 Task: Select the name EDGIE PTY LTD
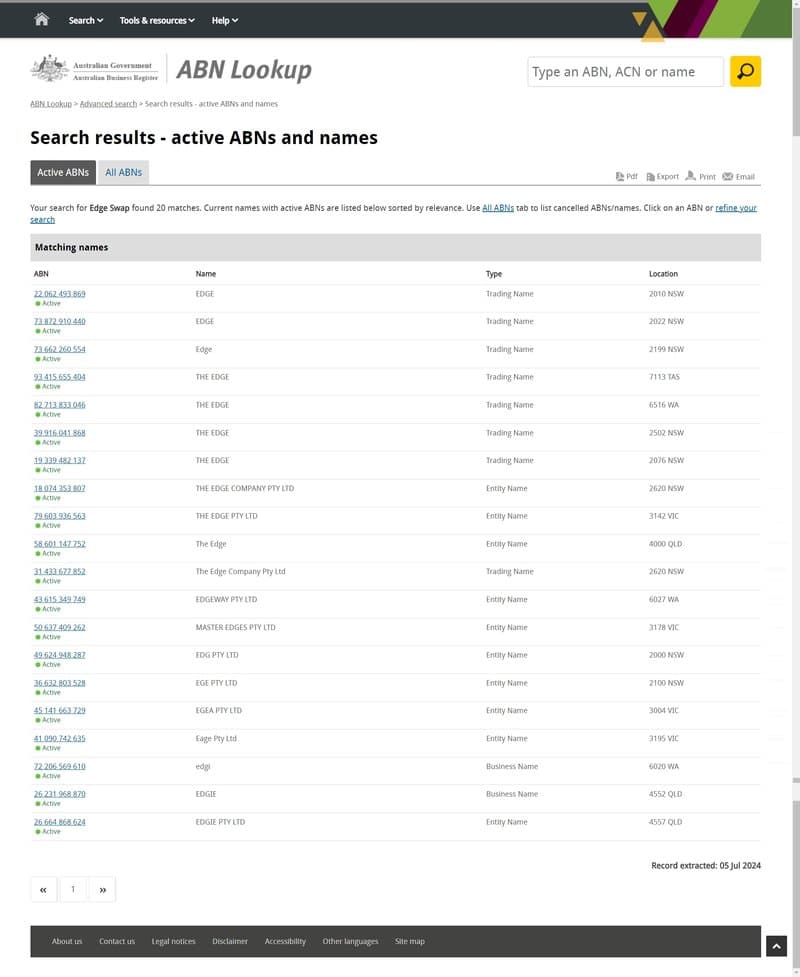[x=221, y=822]
